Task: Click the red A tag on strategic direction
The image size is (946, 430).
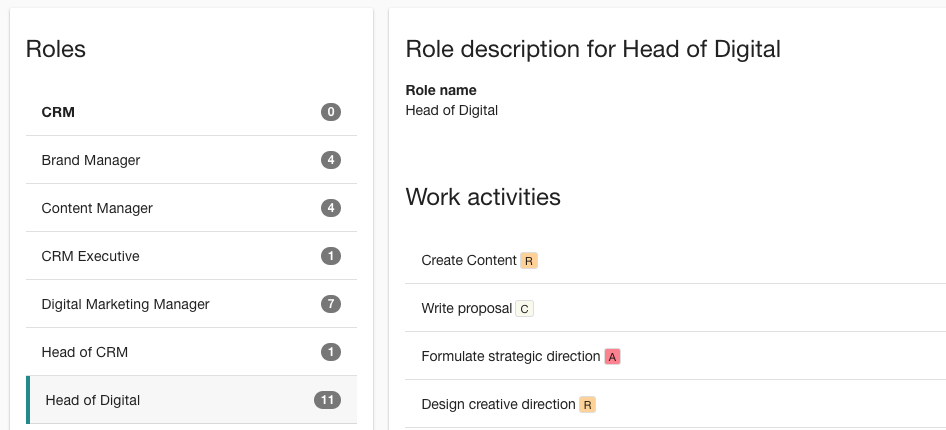Action: click(x=612, y=356)
